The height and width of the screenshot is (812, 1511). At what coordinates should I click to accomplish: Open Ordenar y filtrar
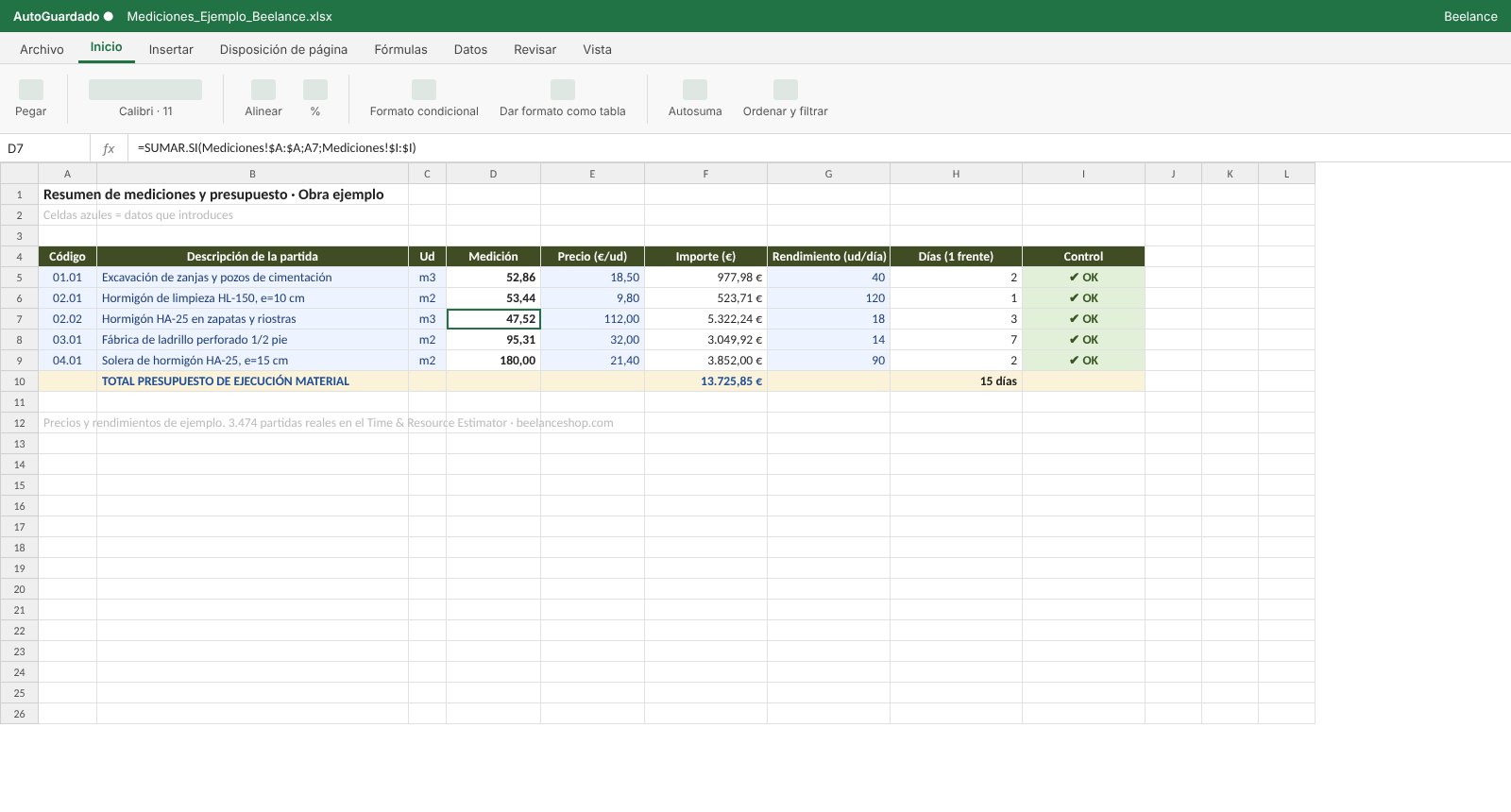point(786,99)
